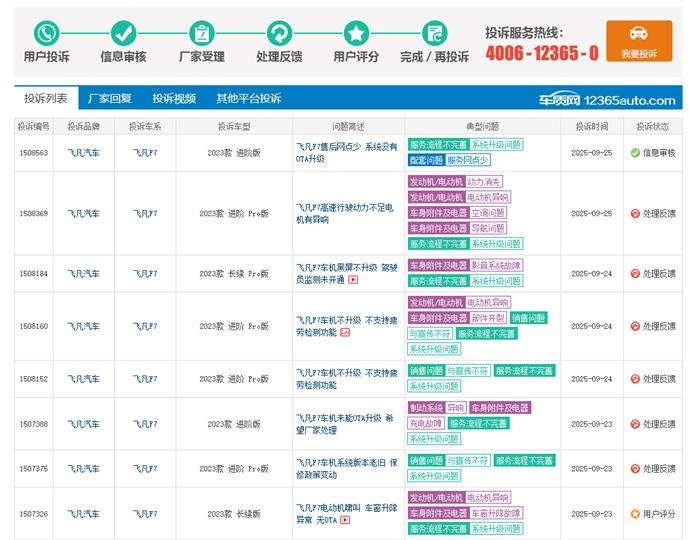Click the 完成/再投诉 document step icon
This screenshot has height=540, width=700.
434,32
